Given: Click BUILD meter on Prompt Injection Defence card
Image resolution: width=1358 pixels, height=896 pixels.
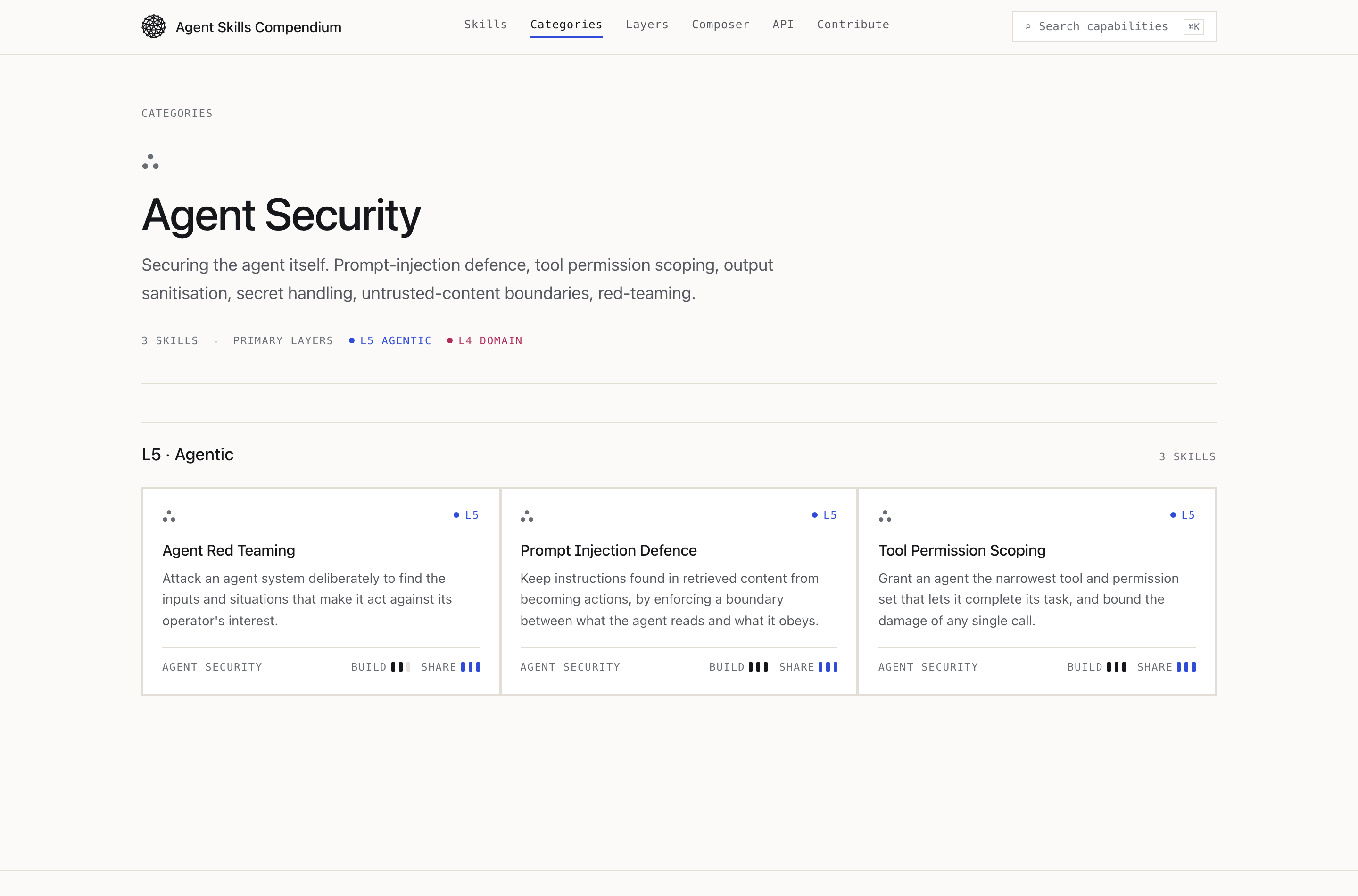Looking at the screenshot, I should coord(739,667).
